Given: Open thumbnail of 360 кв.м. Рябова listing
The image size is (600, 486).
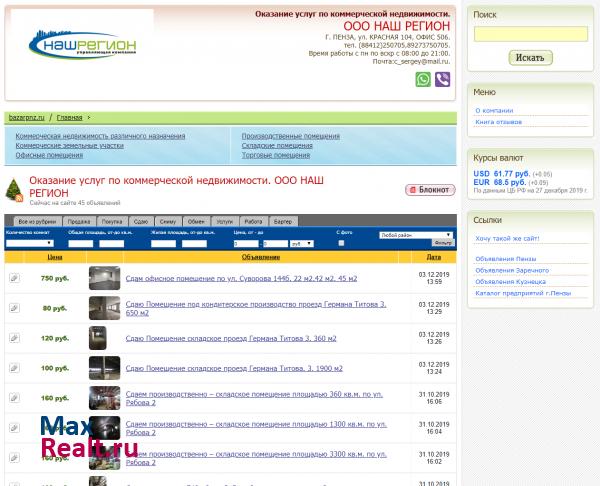Looking at the screenshot, I should pyautogui.click(x=104, y=398).
